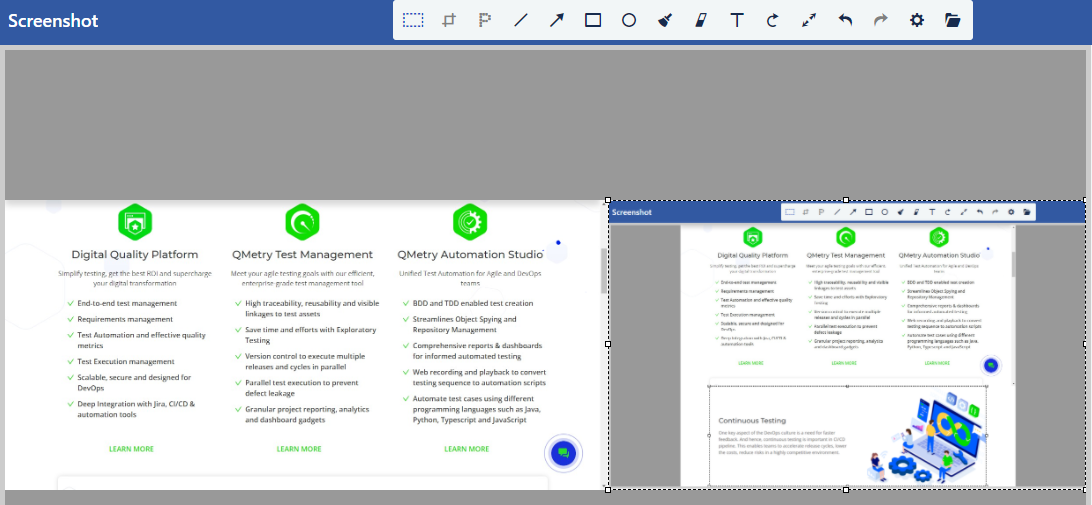Screen dimensions: 1092x505
Task: Activate the Eraser tool
Action: pos(701,20)
